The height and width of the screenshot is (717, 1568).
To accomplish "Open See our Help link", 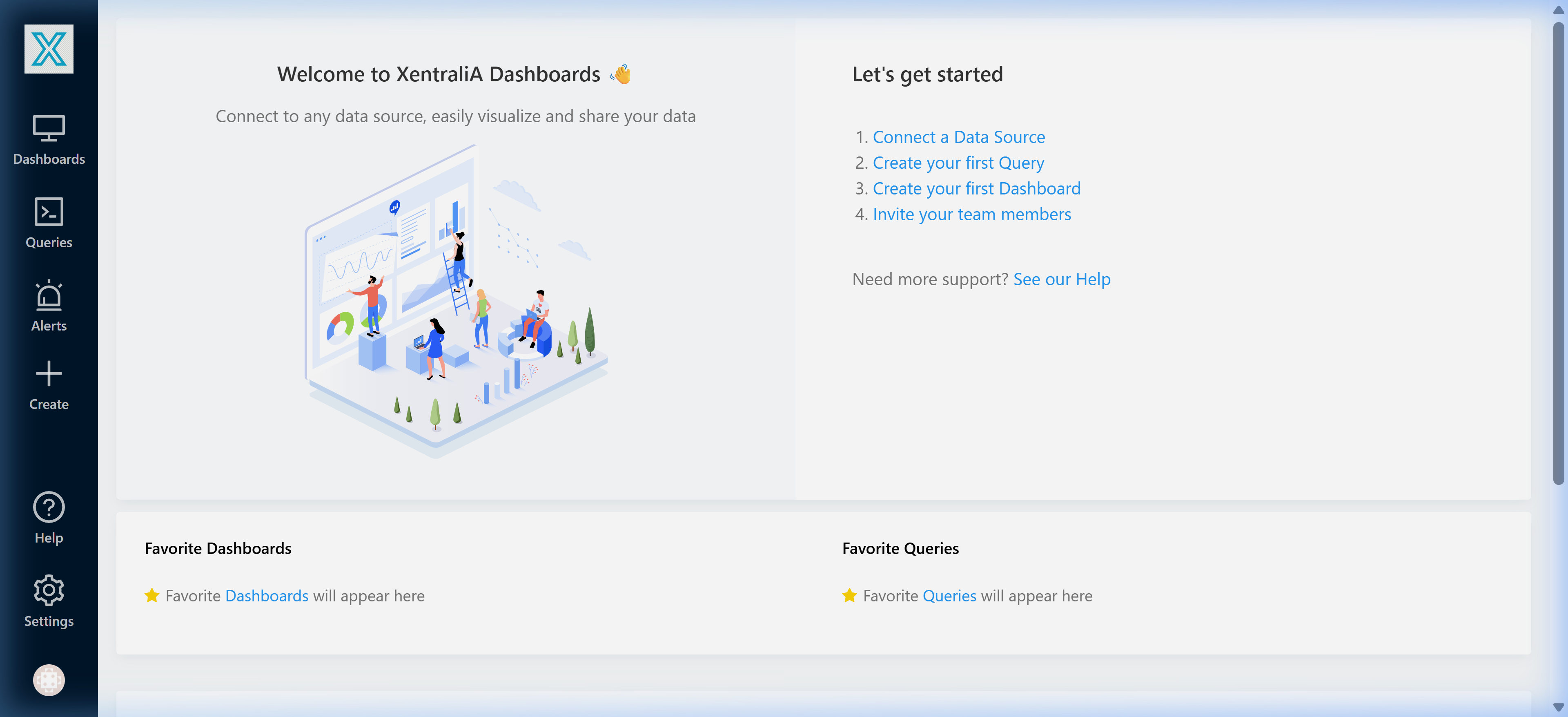I will click(1062, 279).
